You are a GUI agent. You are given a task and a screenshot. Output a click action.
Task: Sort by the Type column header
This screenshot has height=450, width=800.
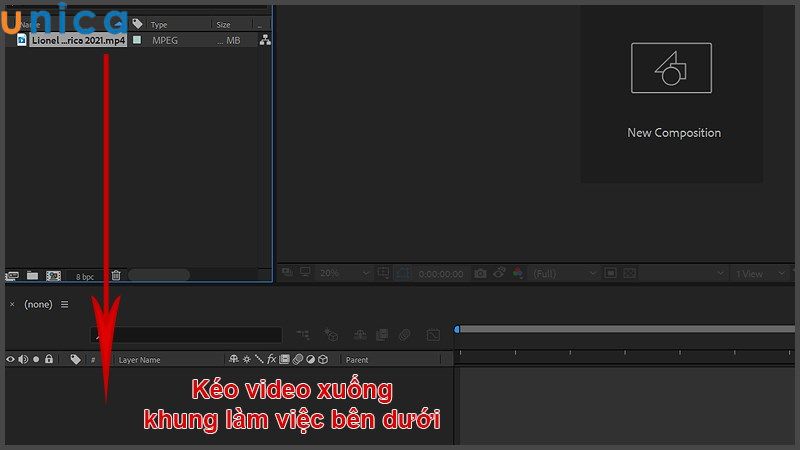tap(159, 24)
